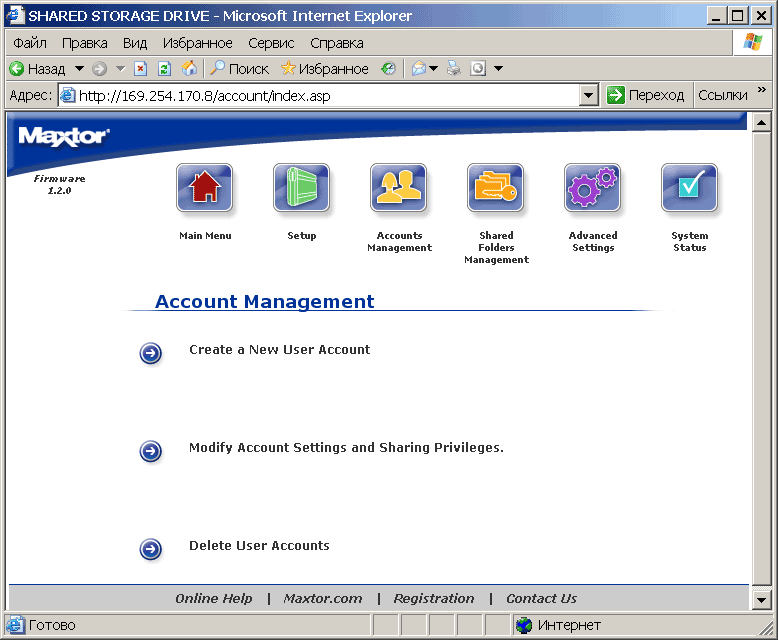
Task: Click arrow icon beside Create a New User Account
Action: tap(150, 353)
